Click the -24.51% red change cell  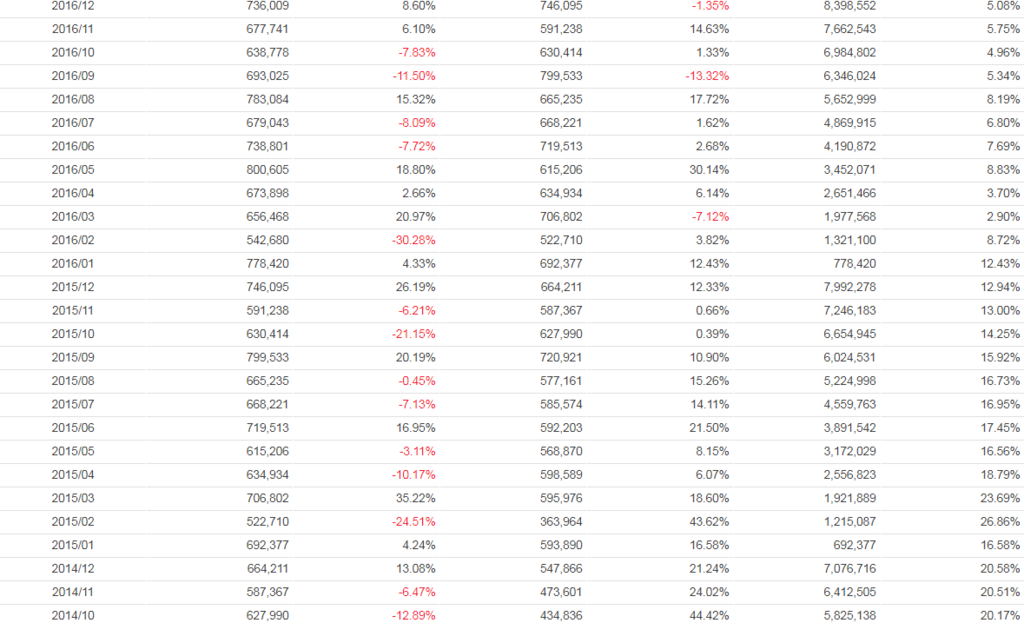click(x=413, y=521)
